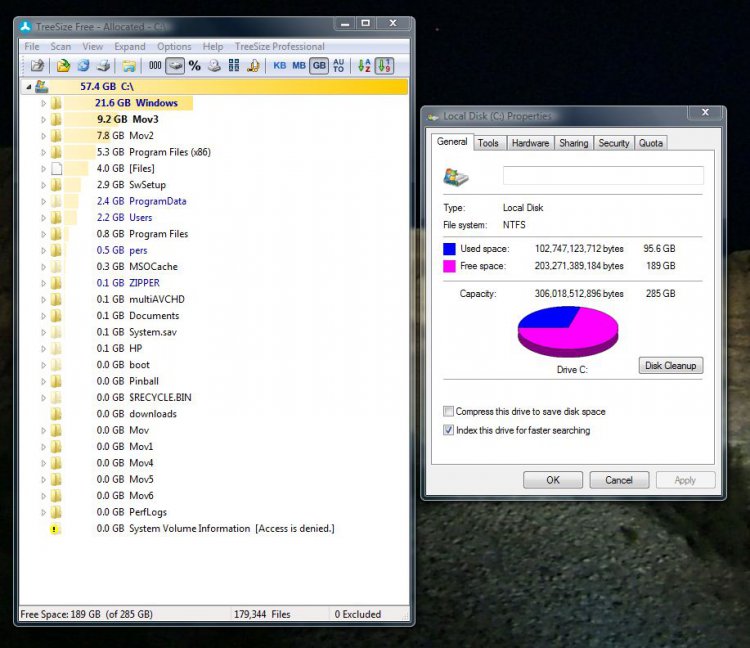Click the forklift toolbar icon
The height and width of the screenshot is (648, 750).
[x=253, y=66]
